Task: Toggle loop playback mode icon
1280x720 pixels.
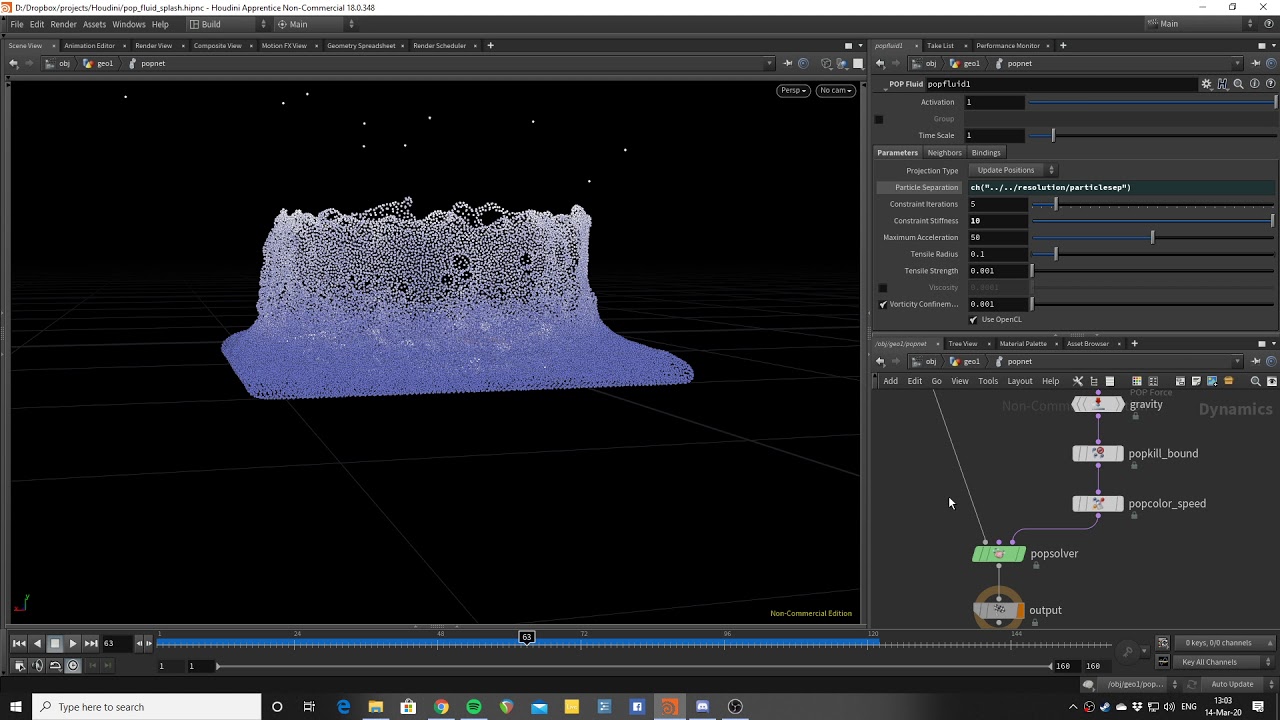Action: click(x=55, y=665)
